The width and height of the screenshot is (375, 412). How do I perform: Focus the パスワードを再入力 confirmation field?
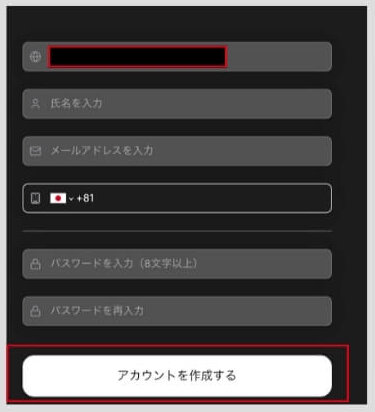[x=177, y=311]
